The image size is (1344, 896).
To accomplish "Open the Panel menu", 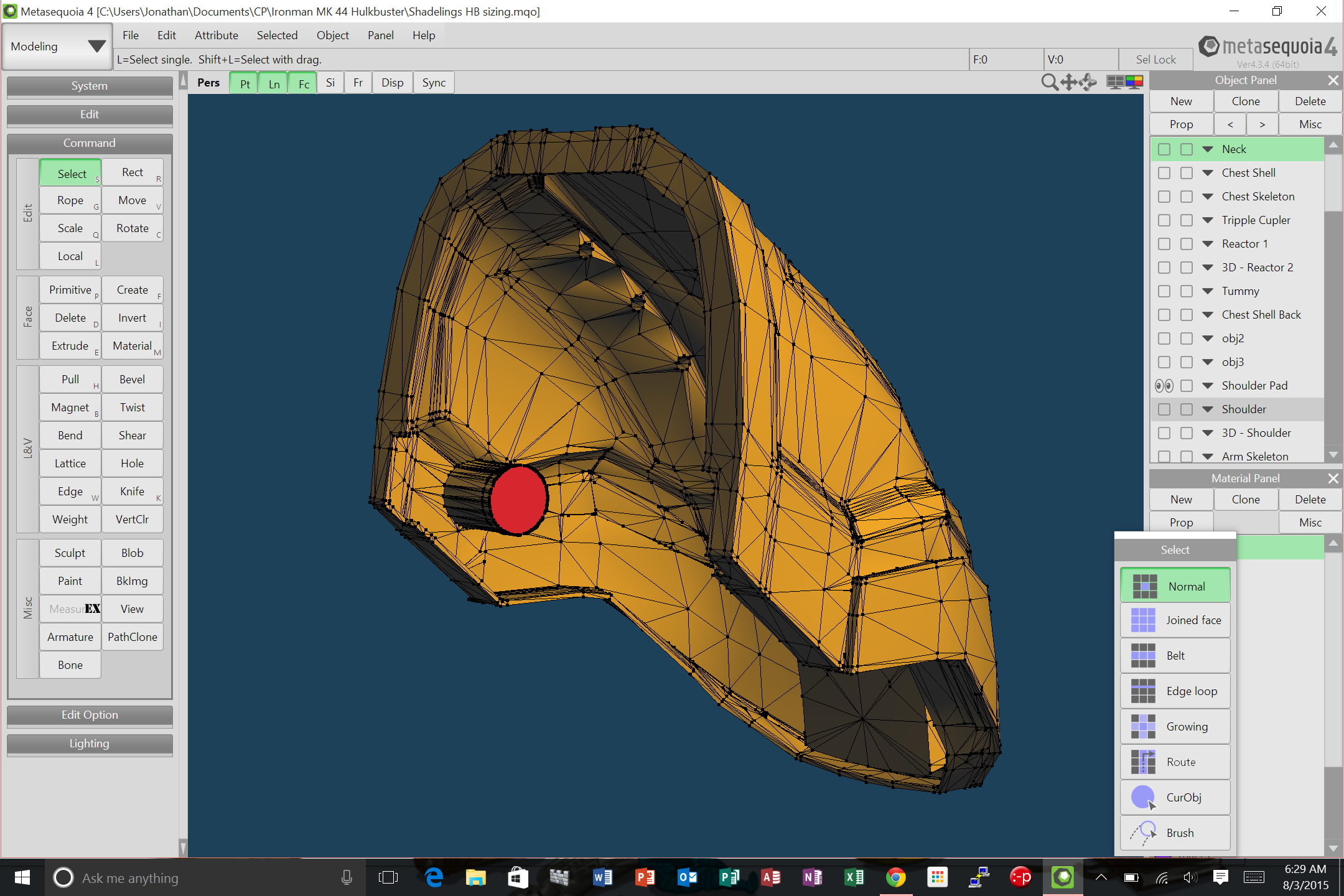I will point(381,35).
